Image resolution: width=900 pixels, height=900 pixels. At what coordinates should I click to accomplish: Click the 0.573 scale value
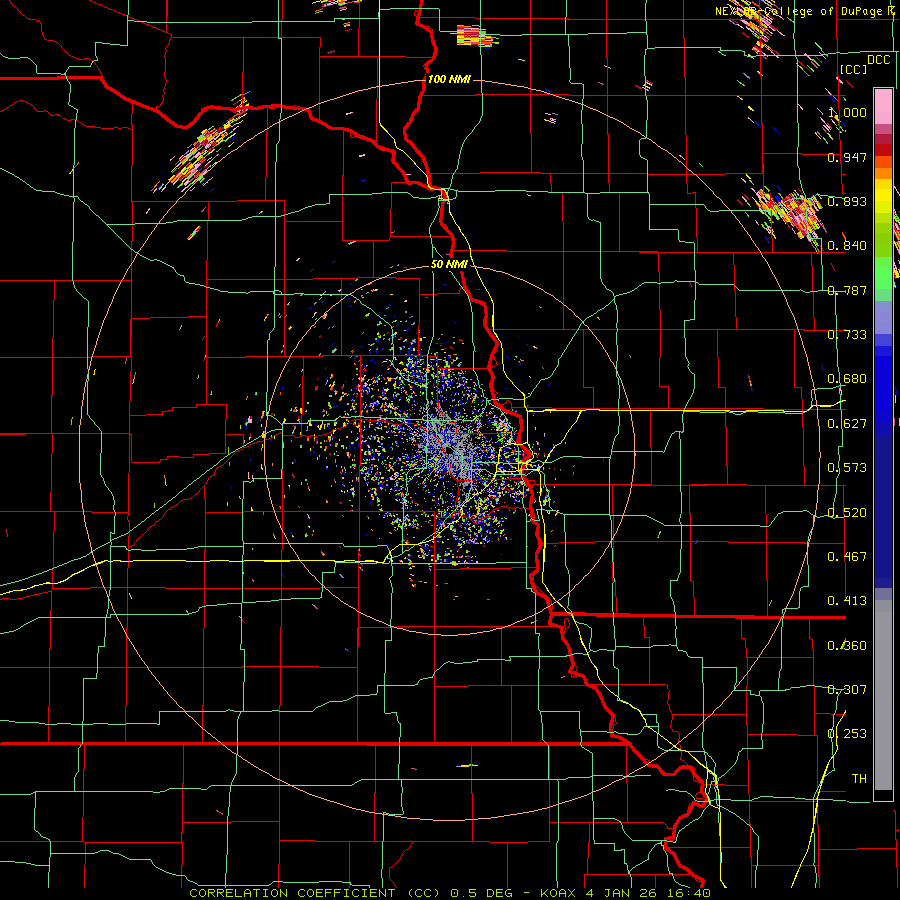coord(847,468)
